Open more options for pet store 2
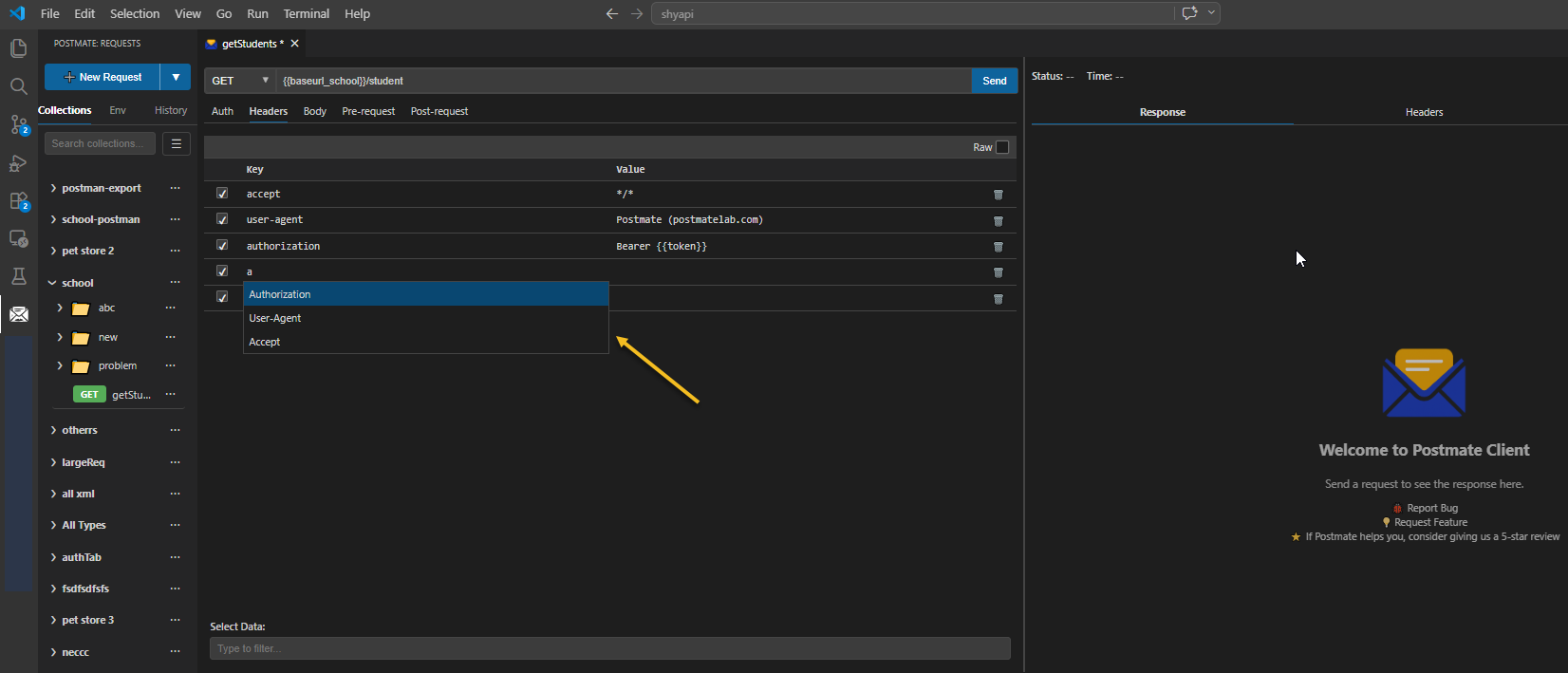Screen dimensions: 1568x673 point(175,251)
